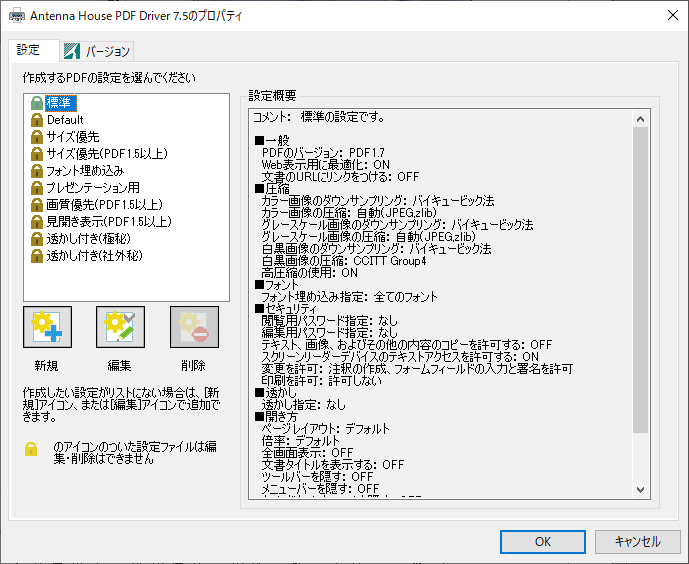
Task: Click lock icon beside フォント埋め込み
Action: pyautogui.click(x=37, y=171)
